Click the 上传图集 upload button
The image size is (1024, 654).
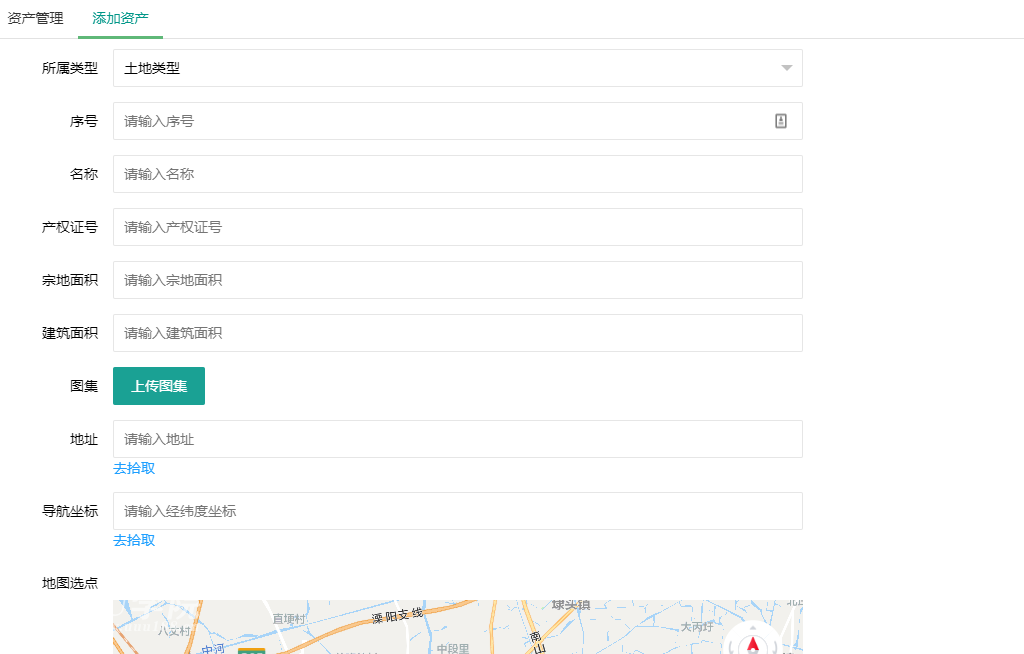click(158, 385)
